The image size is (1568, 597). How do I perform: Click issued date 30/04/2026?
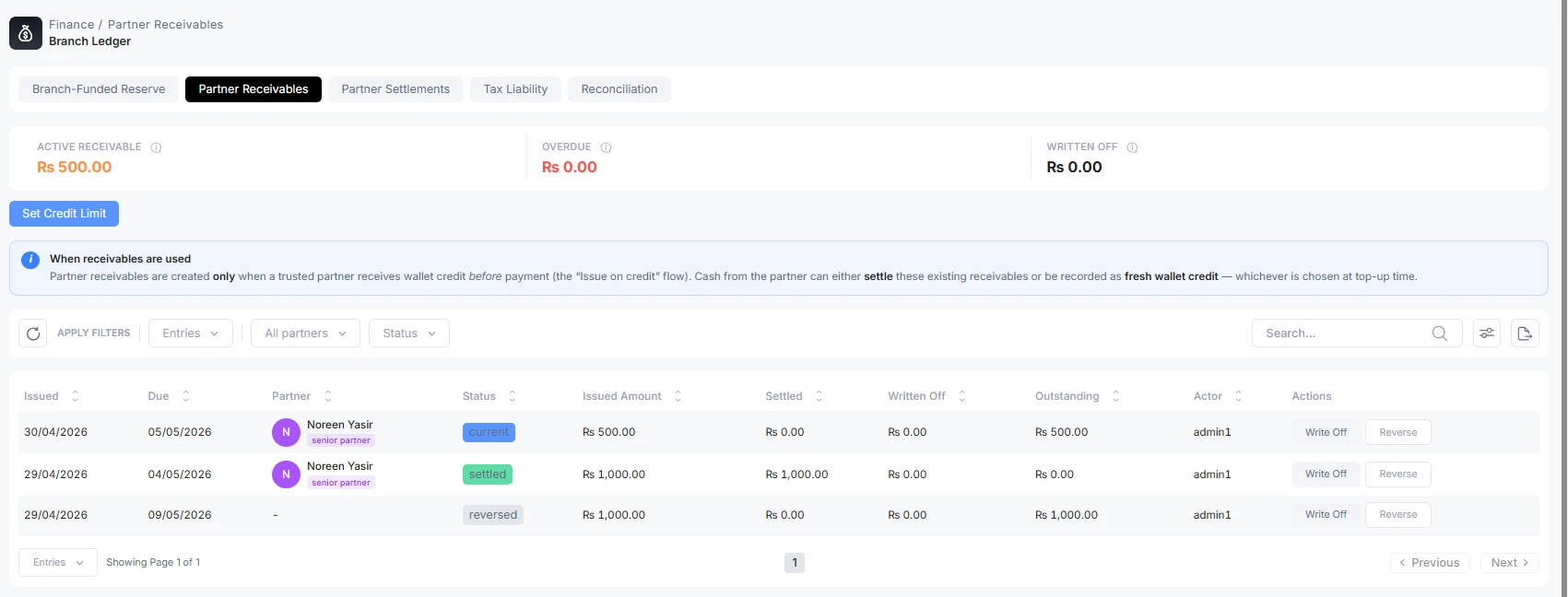(55, 432)
